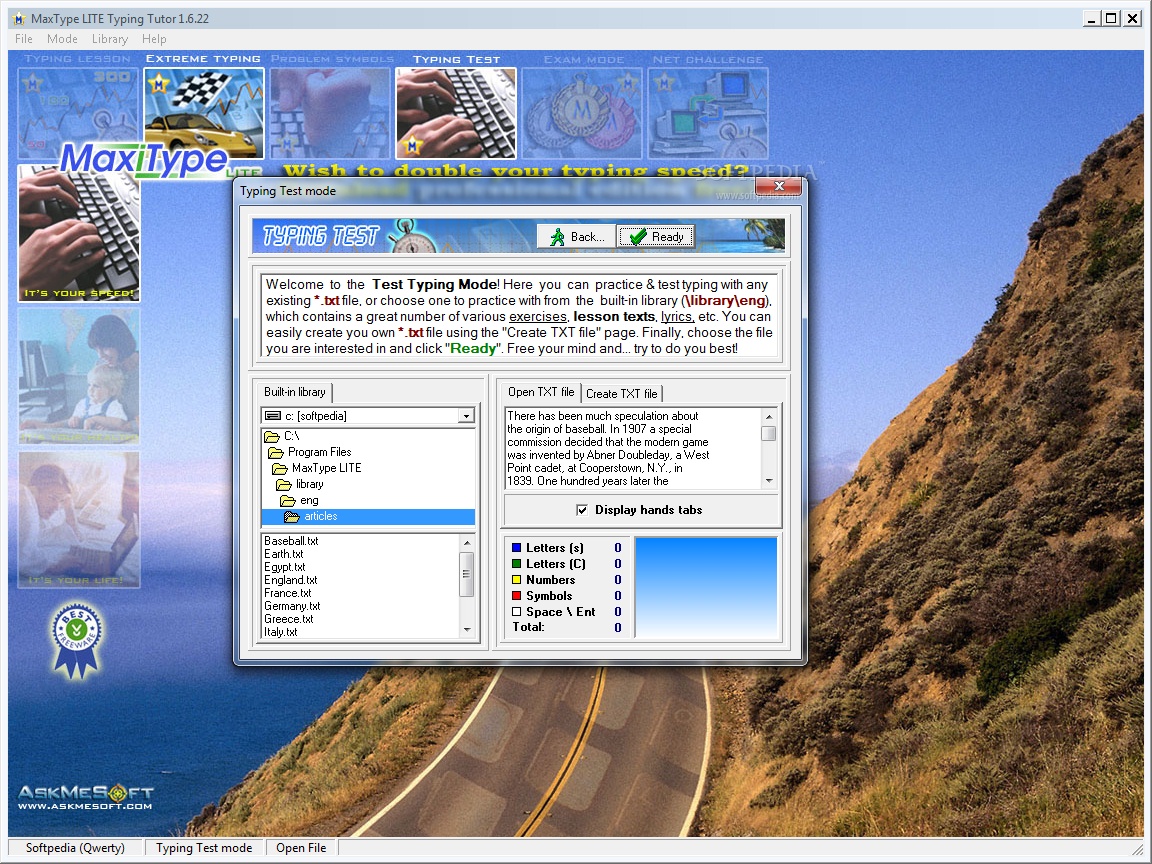
Task: Click the open articles folder icon
Action: click(x=292, y=516)
